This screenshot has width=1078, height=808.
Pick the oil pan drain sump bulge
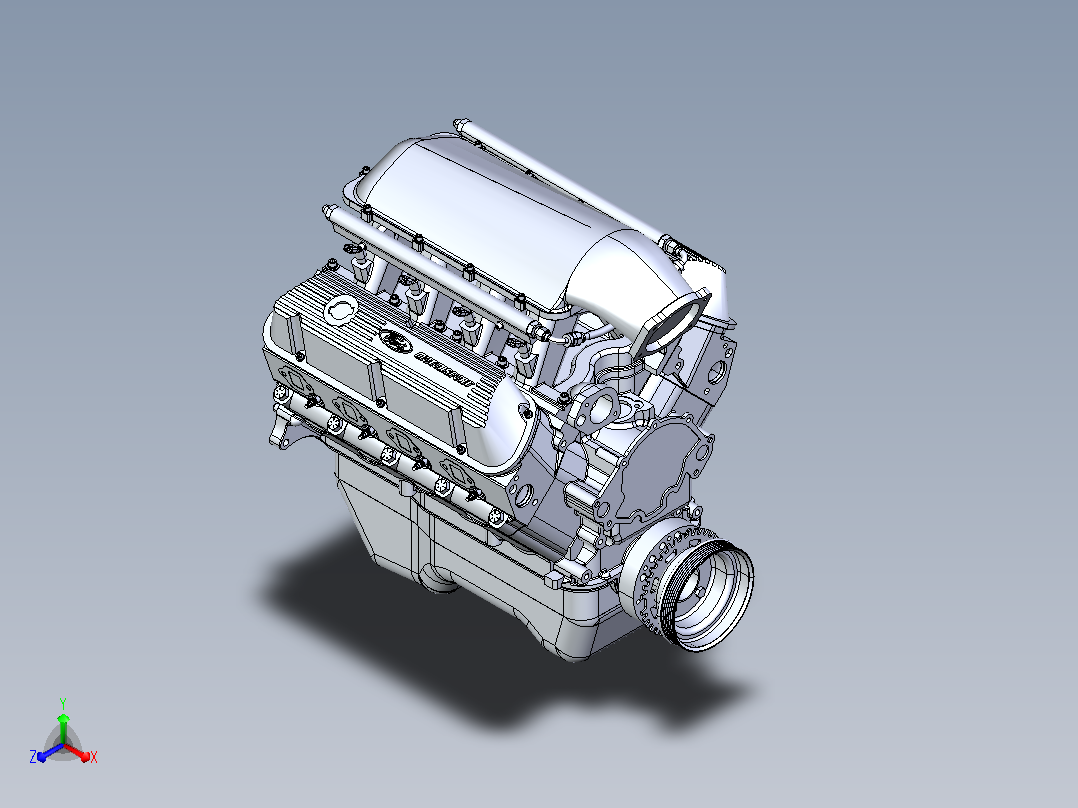[x=439, y=579]
